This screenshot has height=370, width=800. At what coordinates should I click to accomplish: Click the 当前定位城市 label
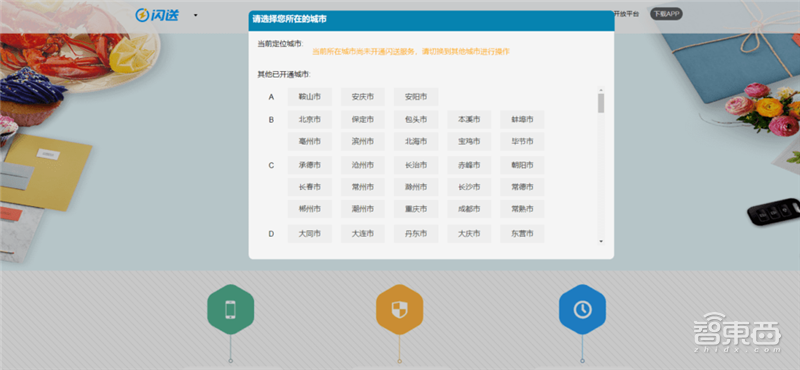(280, 44)
